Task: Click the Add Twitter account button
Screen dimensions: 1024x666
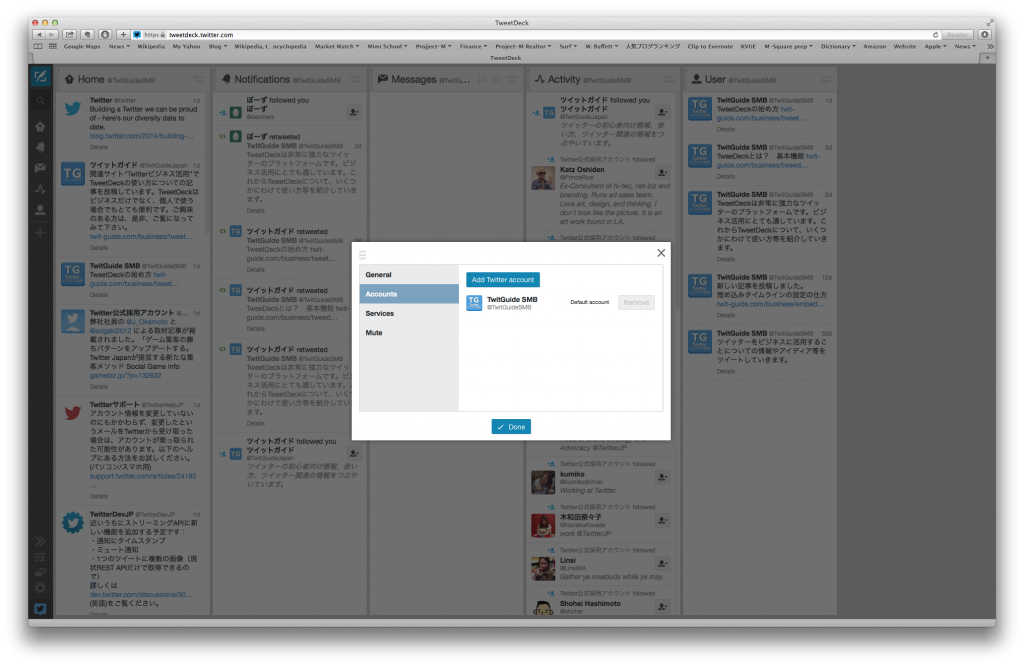Action: coord(502,279)
